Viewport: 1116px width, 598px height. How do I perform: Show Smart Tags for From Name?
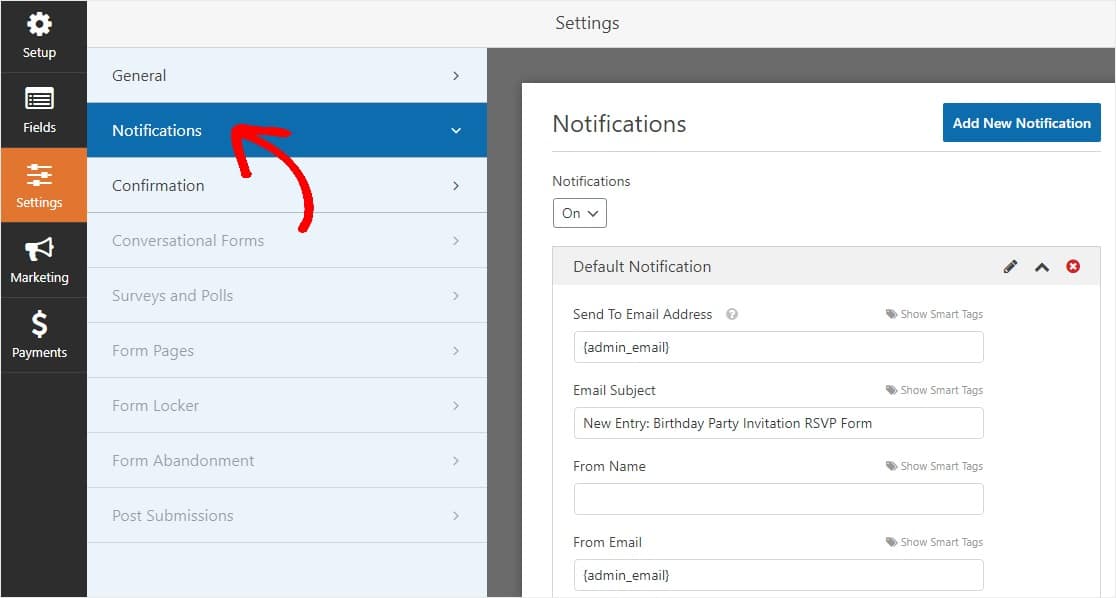tap(941, 466)
